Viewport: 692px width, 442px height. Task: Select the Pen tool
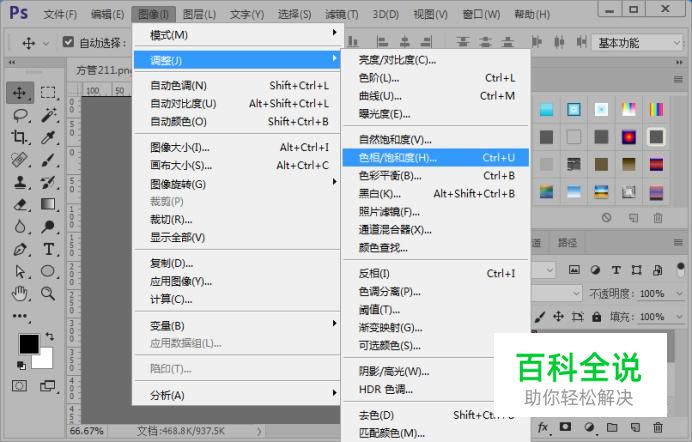click(x=20, y=249)
